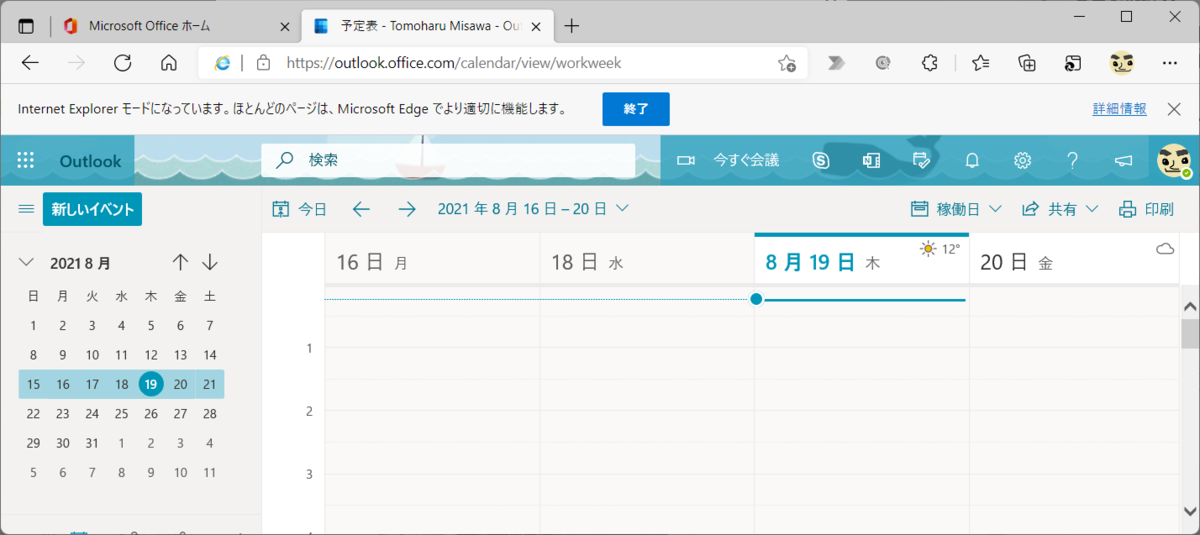Go to the next week arrow
This screenshot has height=535, width=1200.
tap(407, 209)
